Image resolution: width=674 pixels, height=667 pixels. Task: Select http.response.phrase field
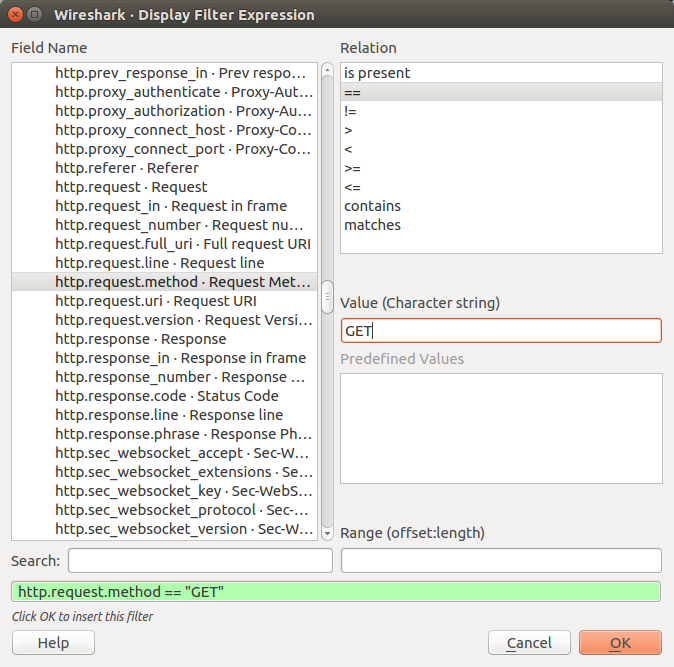click(165, 434)
